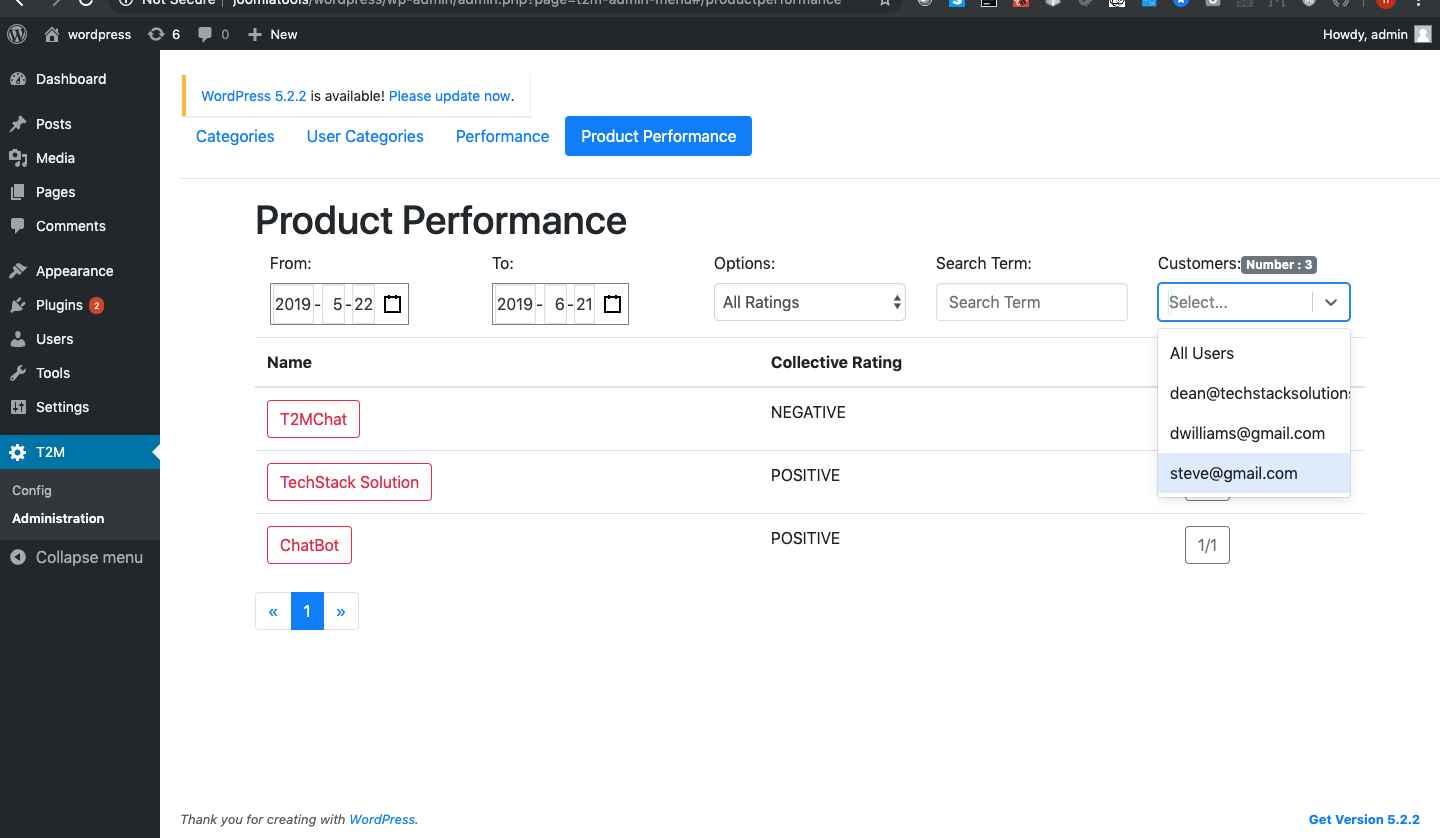Open the All Ratings dropdown
1440x838 pixels.
point(810,302)
